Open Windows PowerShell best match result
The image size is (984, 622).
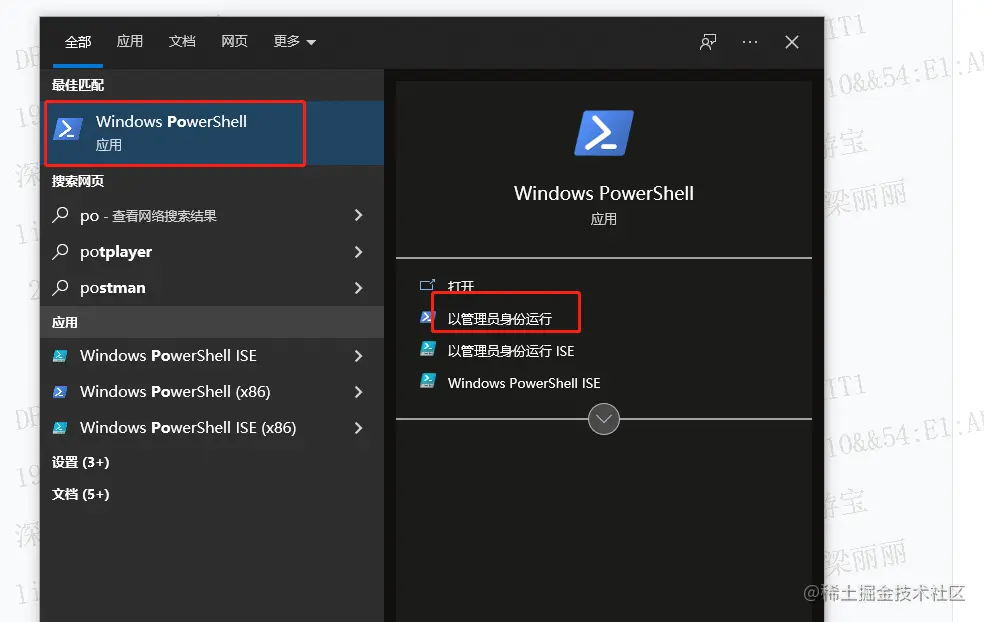213,133
